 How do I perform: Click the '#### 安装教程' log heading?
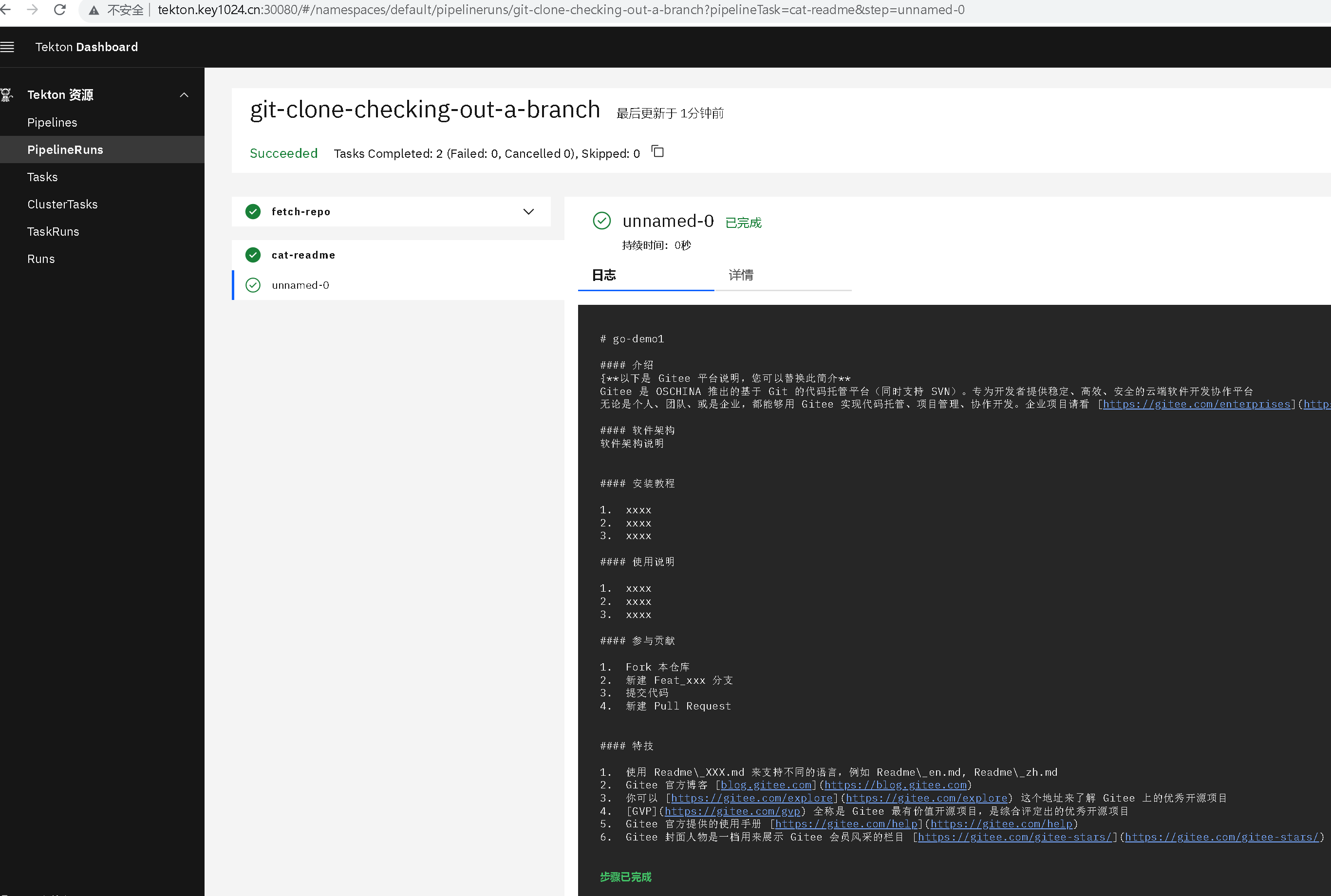pos(637,484)
